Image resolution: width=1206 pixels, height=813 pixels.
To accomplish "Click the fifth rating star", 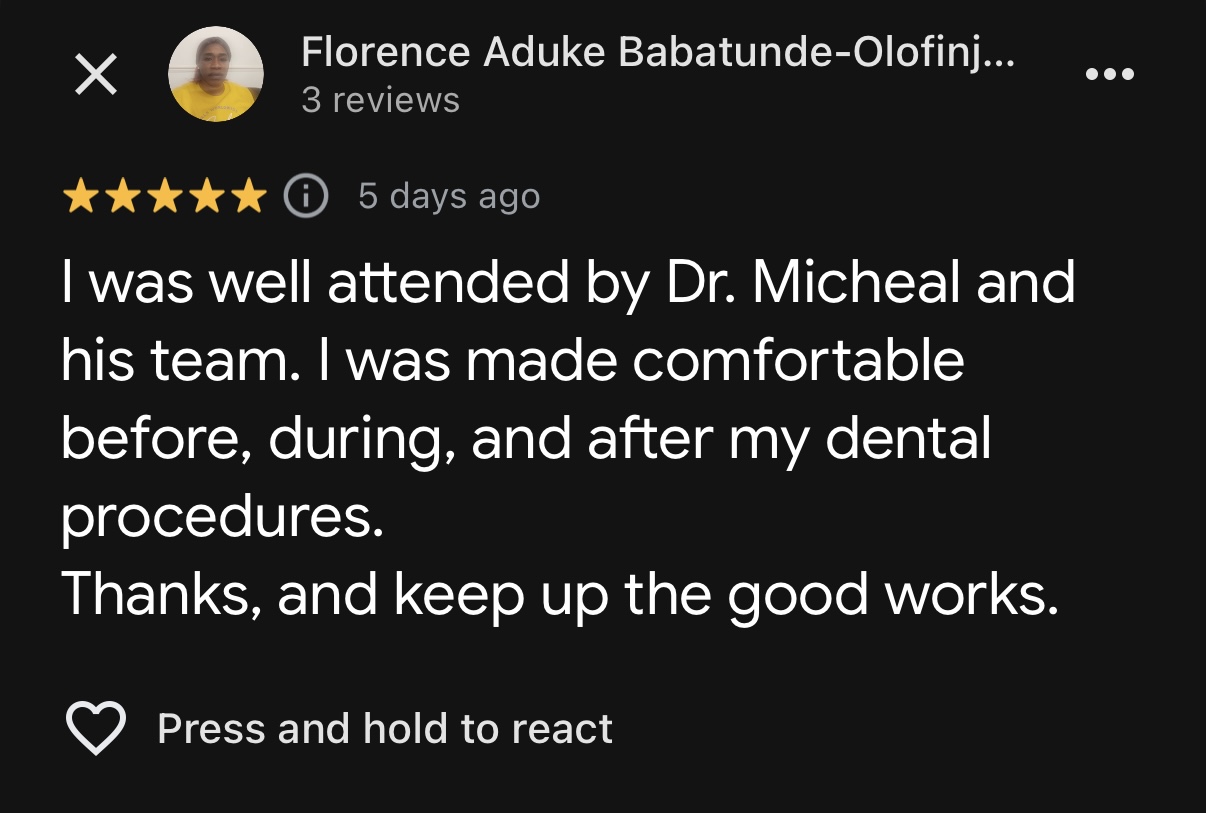I will 247,197.
